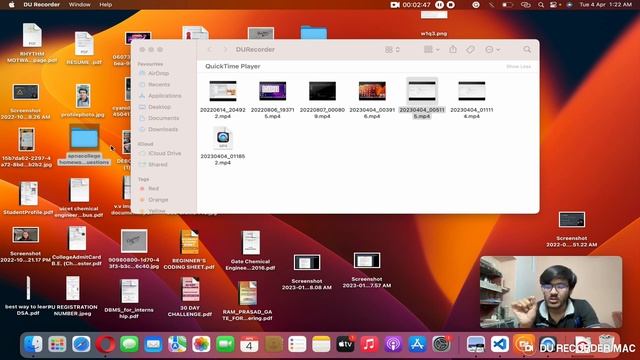Open the Finder group-by dropdown
Screen dimensions: 640x360
(x=431, y=49)
